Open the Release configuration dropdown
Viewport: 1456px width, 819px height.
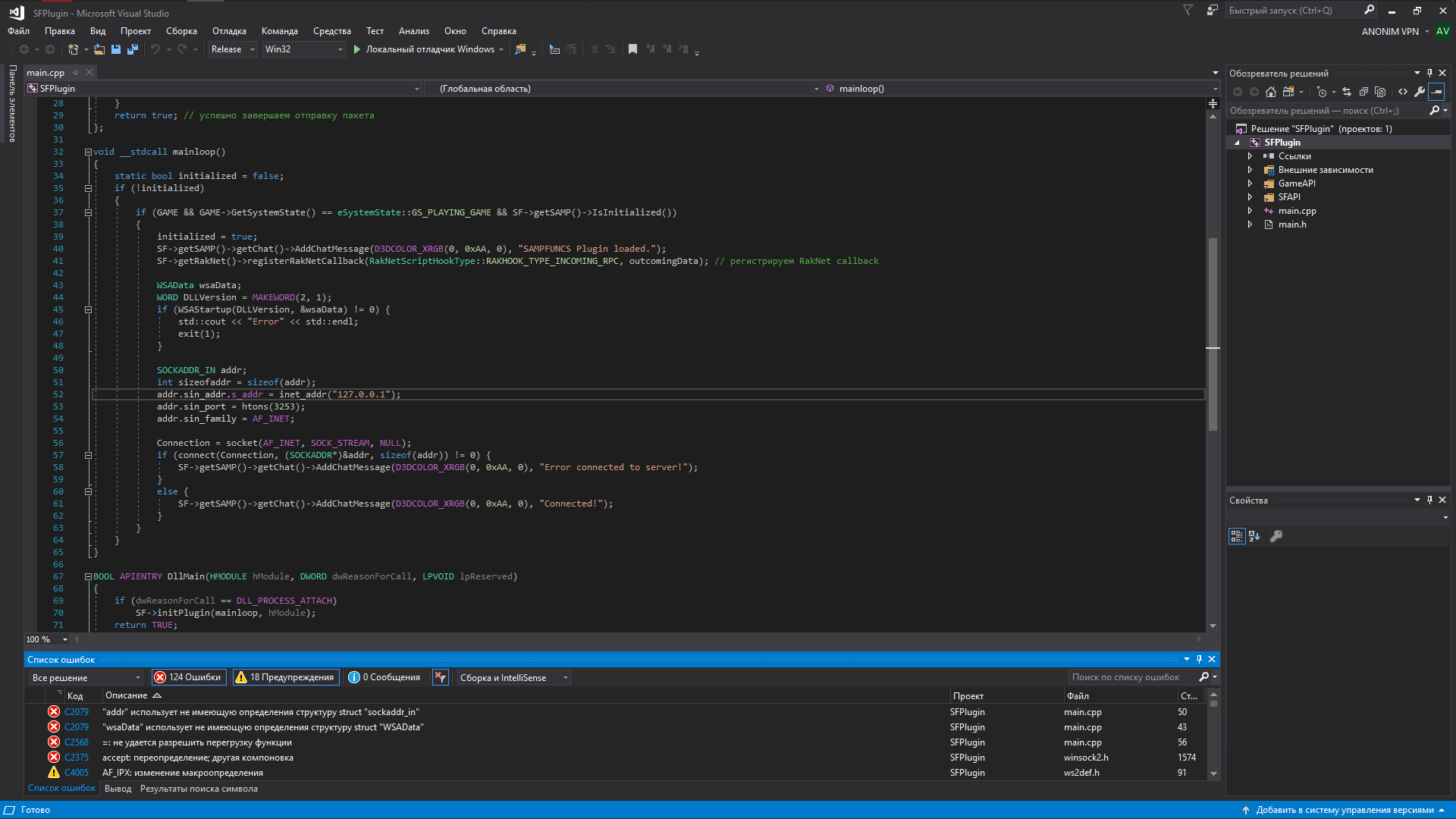point(233,49)
